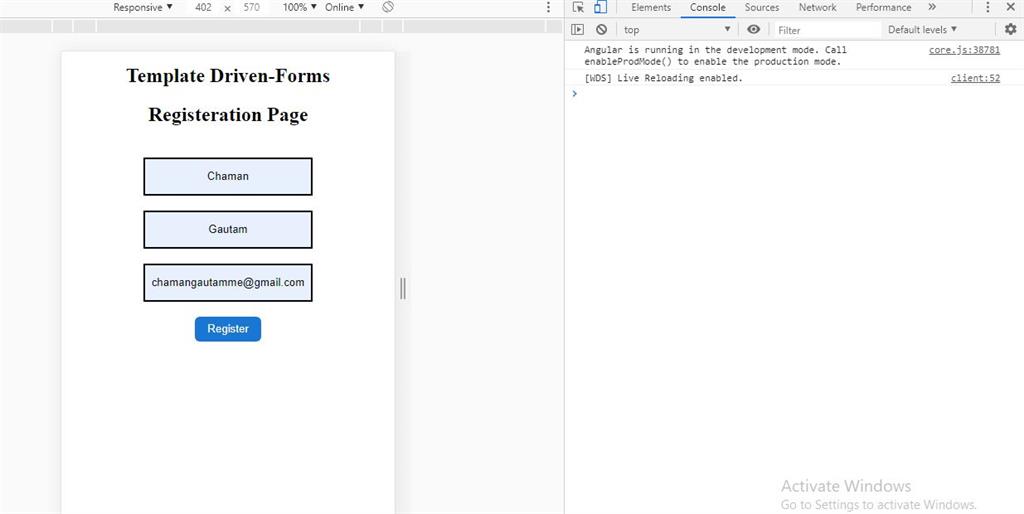Open the 100% zoom dropdown
Viewport: 1024px width, 514px height.
pyautogui.click(x=300, y=7)
